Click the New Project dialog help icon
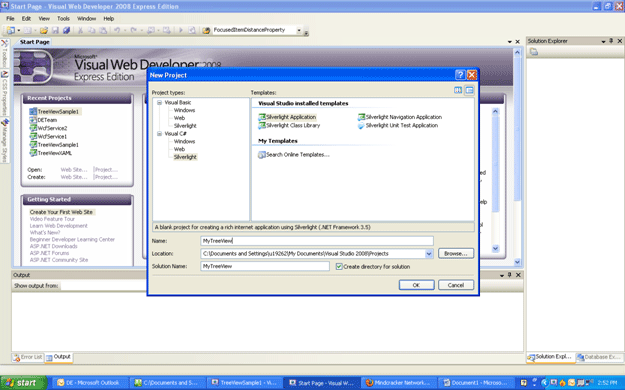Screen dimensions: 625x390 point(460,75)
